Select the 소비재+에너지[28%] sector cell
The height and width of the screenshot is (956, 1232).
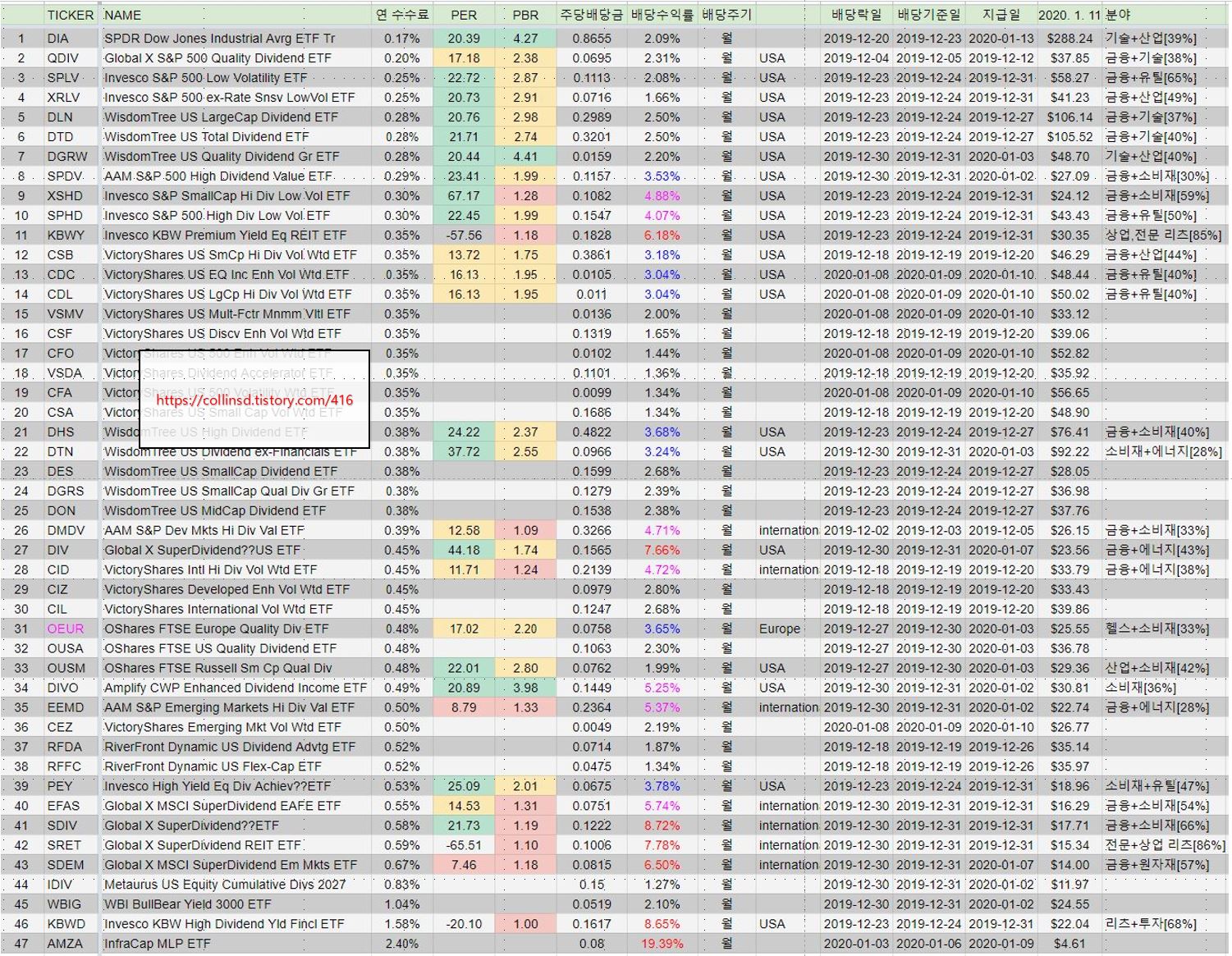coord(1163,451)
